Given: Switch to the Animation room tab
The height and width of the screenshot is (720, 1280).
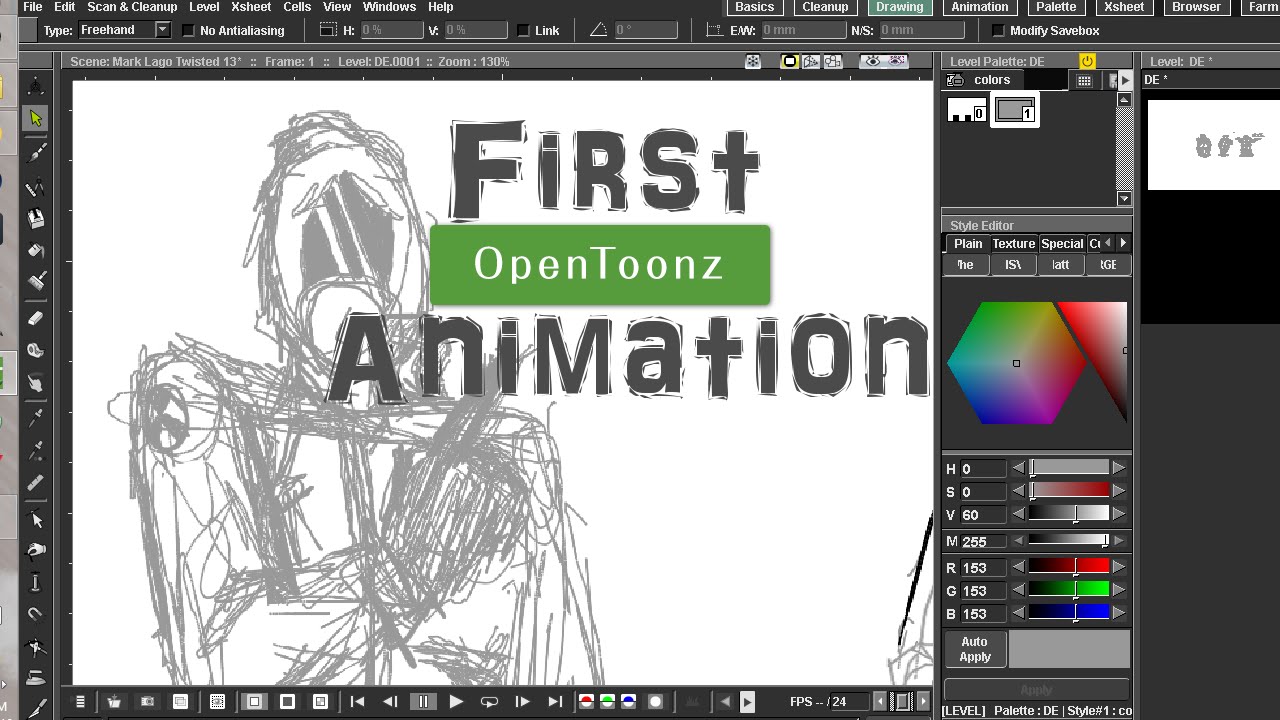Looking at the screenshot, I should click(980, 7).
